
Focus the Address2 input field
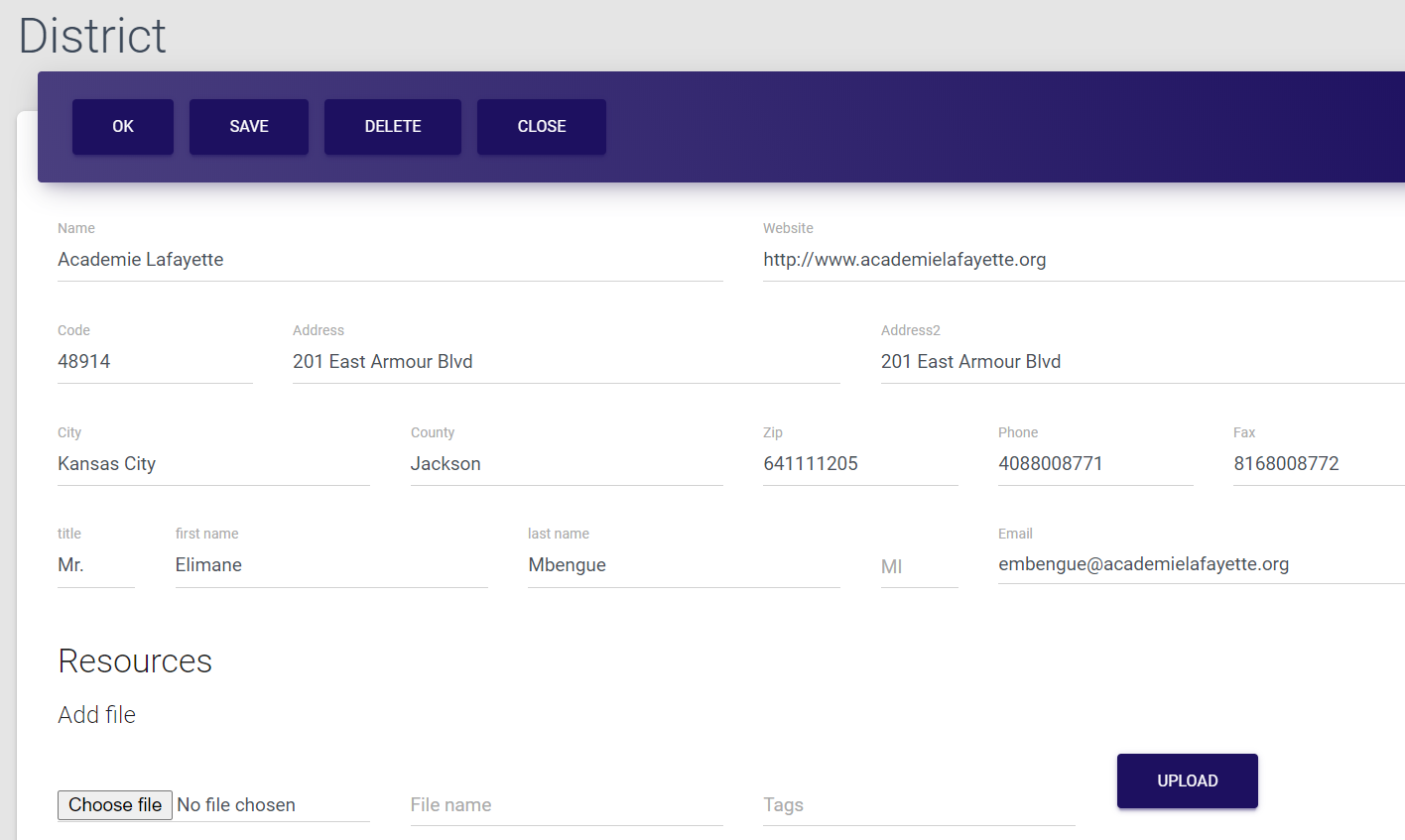tap(1141, 362)
